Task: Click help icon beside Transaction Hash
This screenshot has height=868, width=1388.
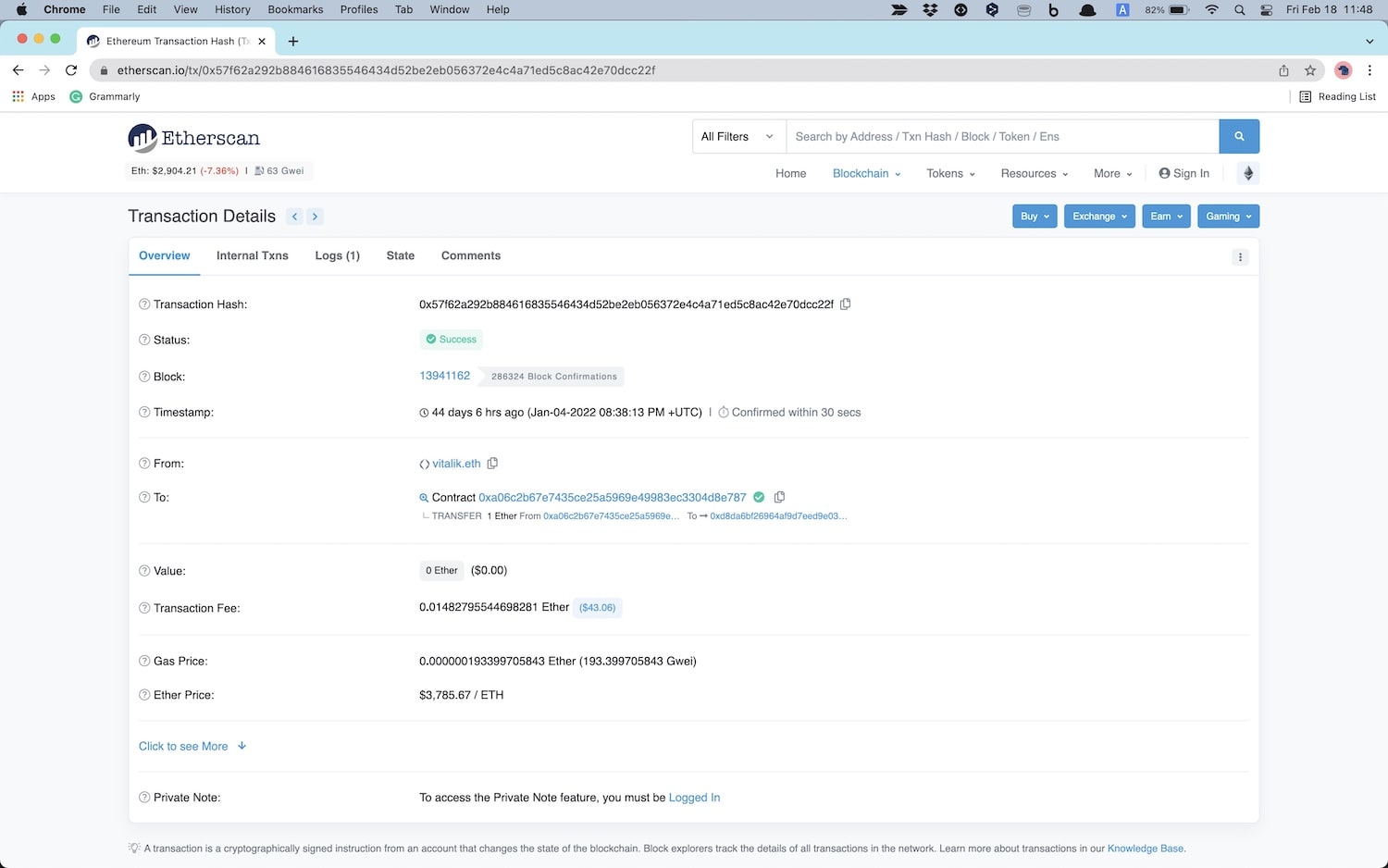Action: click(144, 304)
